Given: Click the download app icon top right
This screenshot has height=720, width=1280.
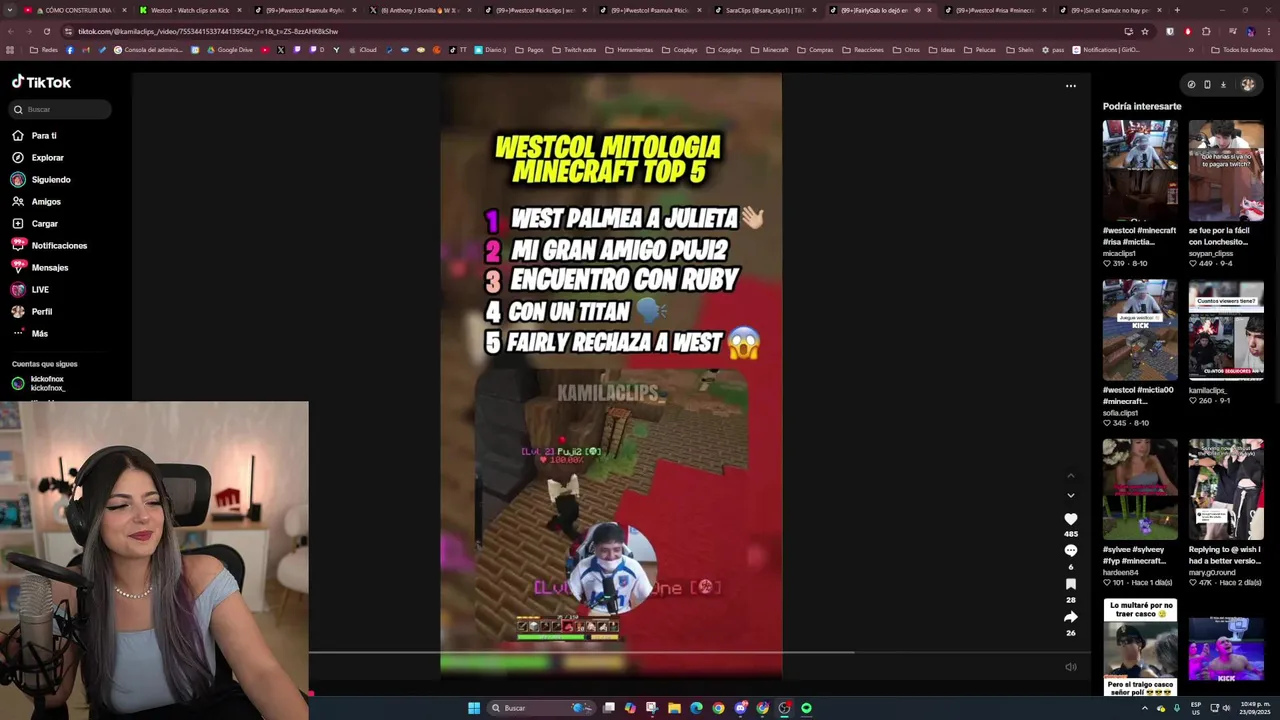Looking at the screenshot, I should coord(1223,85).
